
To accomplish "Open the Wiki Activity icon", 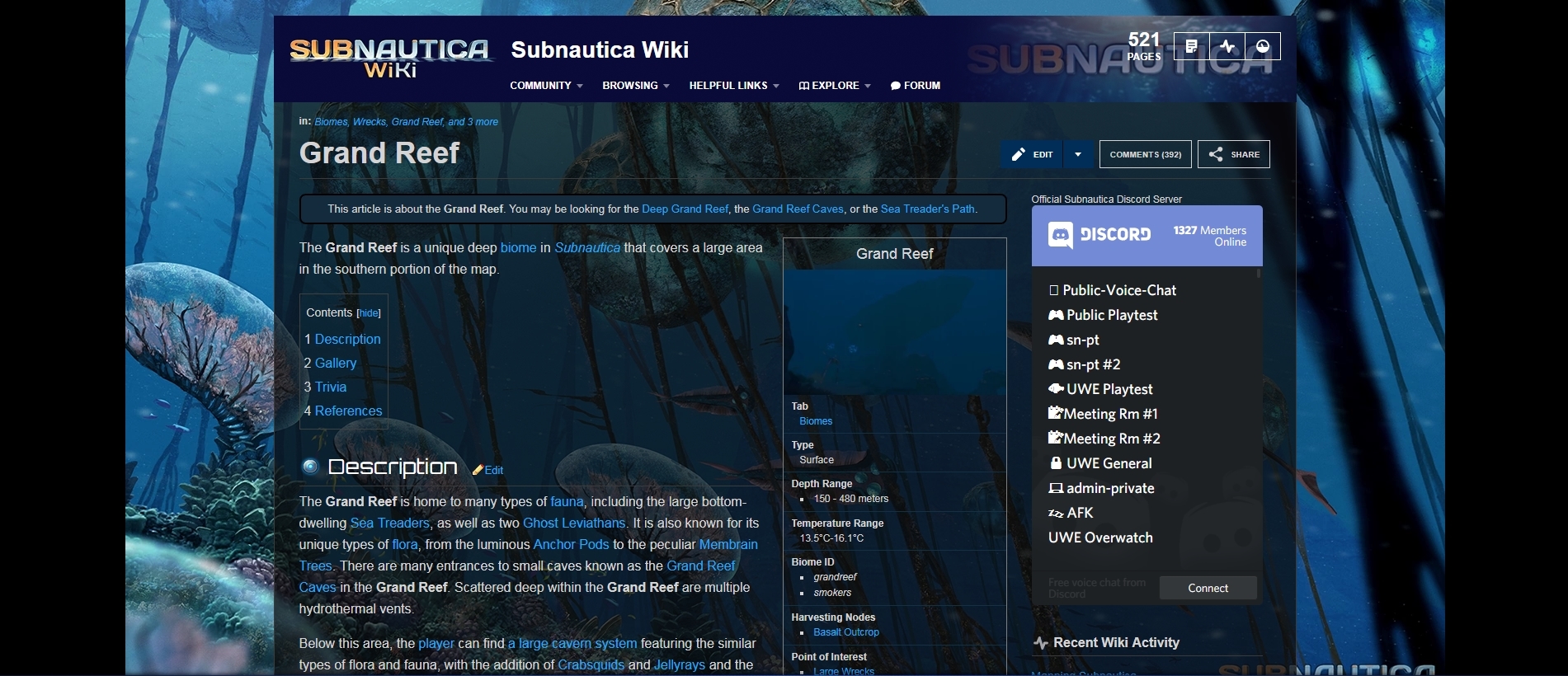I will tap(1227, 47).
